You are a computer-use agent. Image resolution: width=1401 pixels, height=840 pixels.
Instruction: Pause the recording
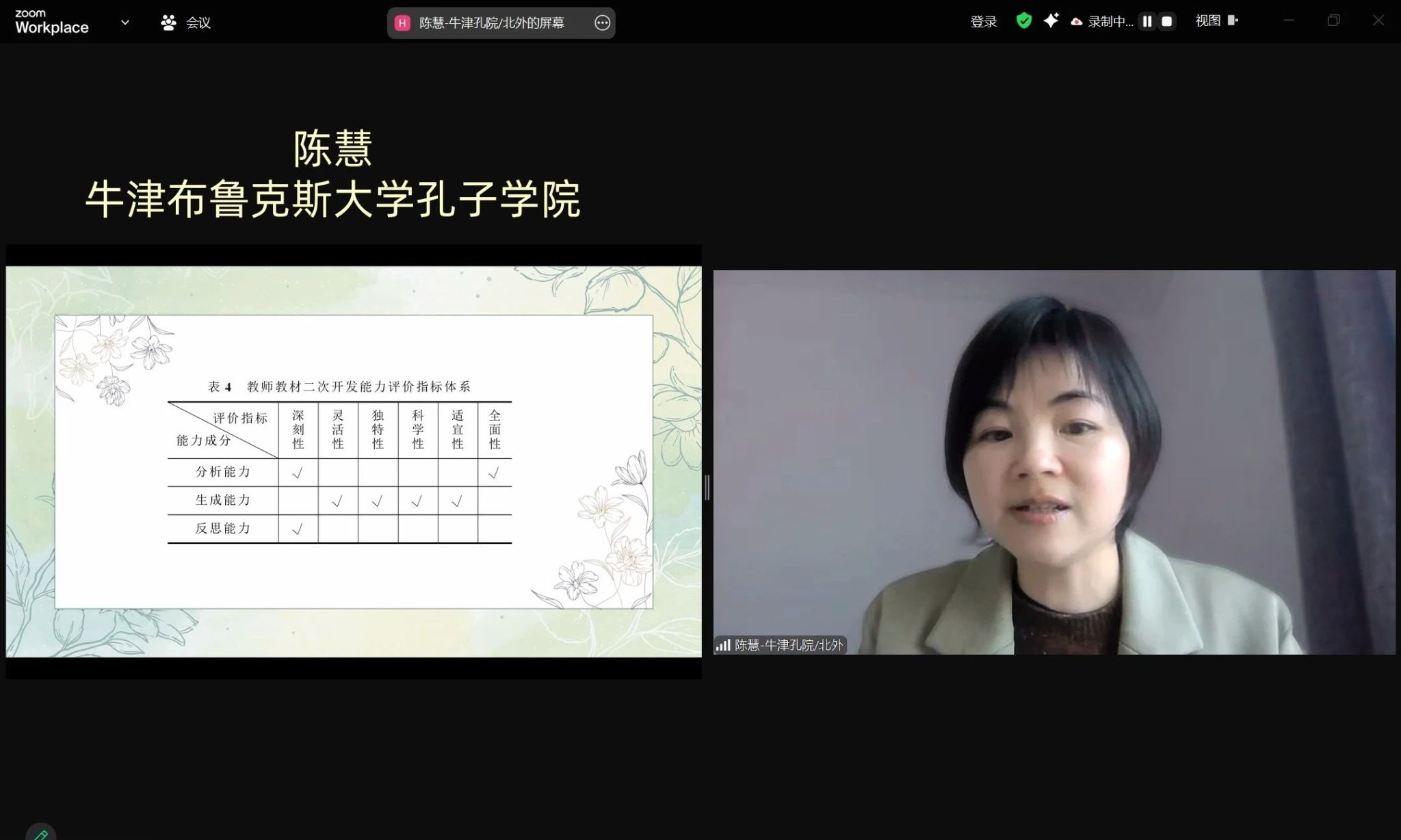pyautogui.click(x=1147, y=22)
